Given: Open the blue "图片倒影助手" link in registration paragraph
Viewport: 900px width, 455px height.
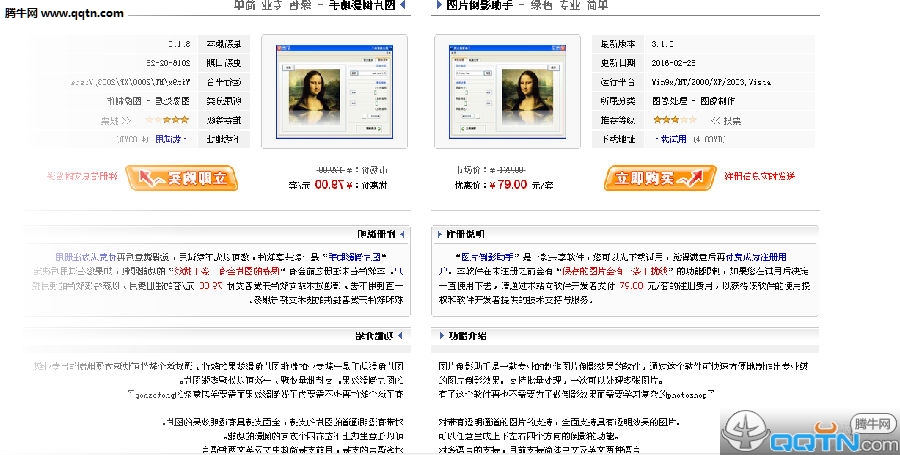Looking at the screenshot, I should 488,257.
